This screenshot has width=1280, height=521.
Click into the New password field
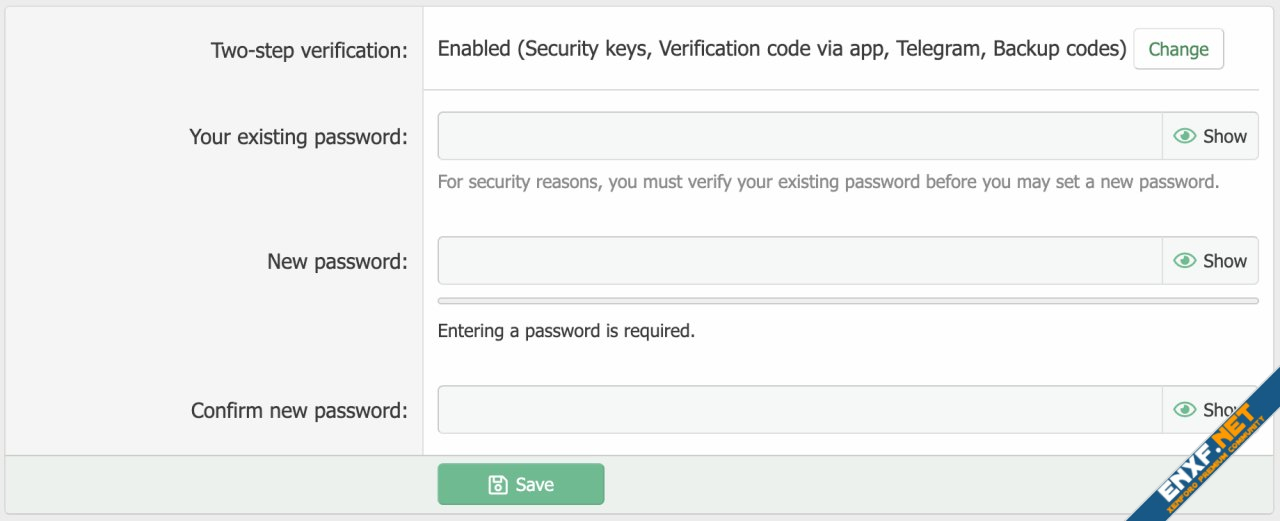pyautogui.click(x=799, y=261)
